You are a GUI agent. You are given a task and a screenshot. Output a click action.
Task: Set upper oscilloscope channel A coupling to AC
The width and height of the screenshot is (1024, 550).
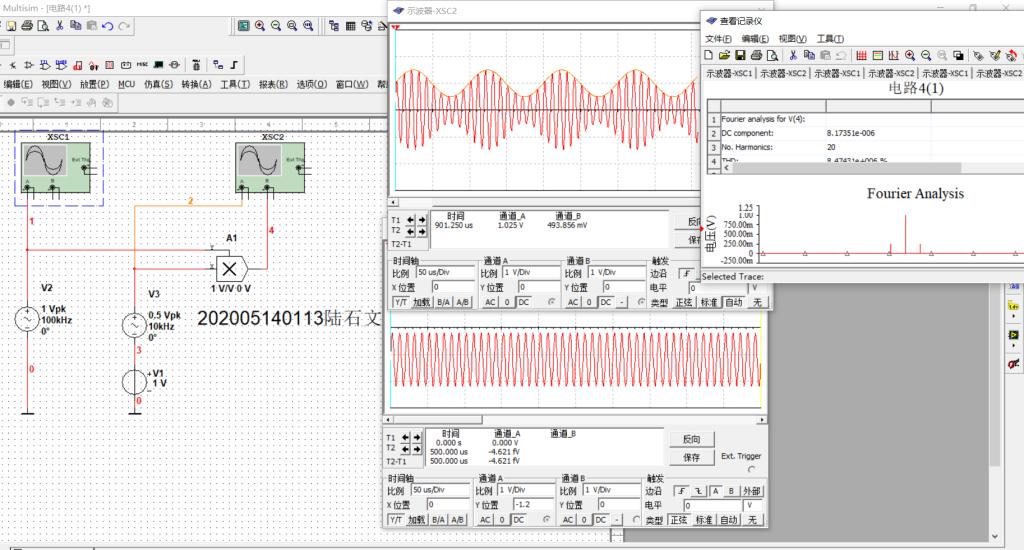click(490, 302)
